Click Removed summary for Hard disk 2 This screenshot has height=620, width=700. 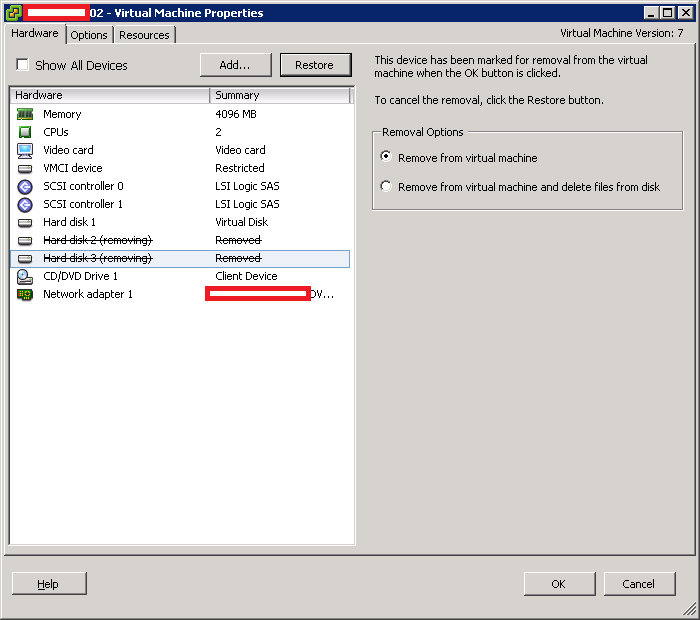click(238, 241)
